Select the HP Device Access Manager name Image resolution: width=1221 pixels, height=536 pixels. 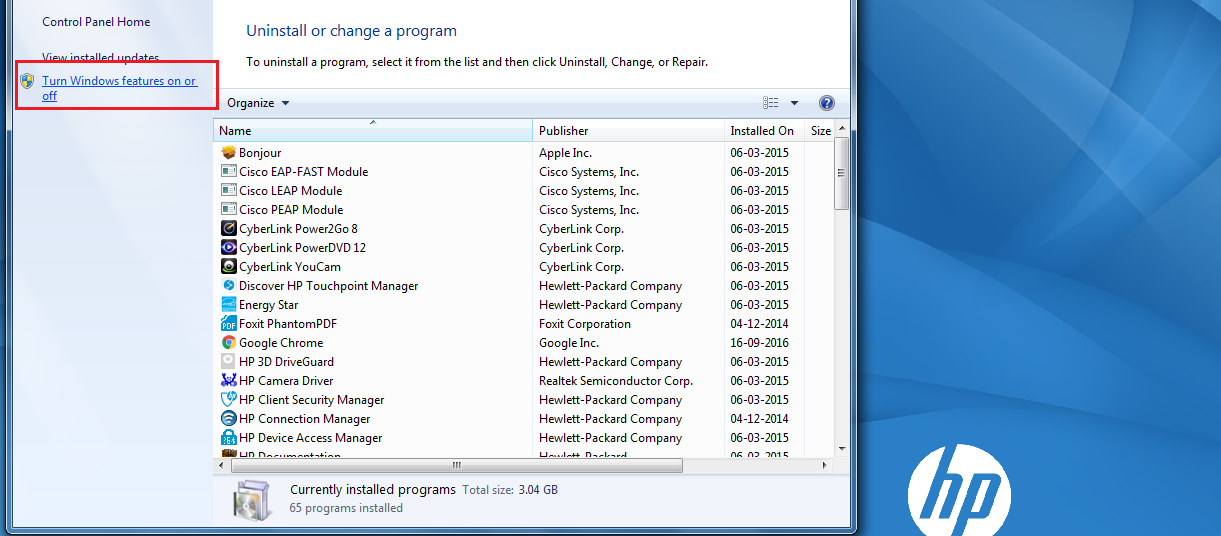click(x=311, y=438)
